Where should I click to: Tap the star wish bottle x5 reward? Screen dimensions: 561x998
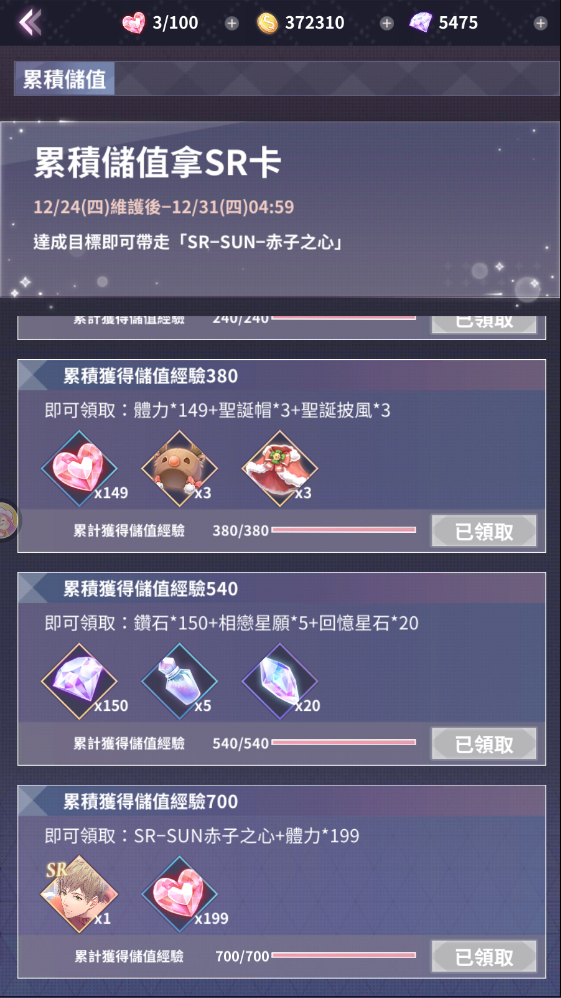coord(180,681)
